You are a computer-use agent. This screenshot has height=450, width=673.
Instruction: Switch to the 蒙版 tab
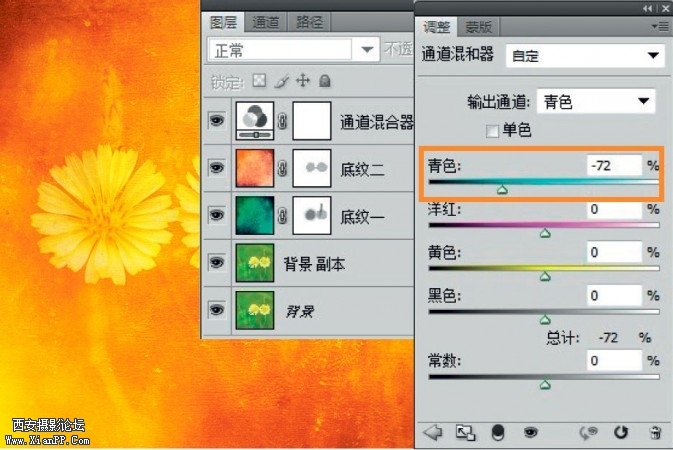pyautogui.click(x=480, y=27)
